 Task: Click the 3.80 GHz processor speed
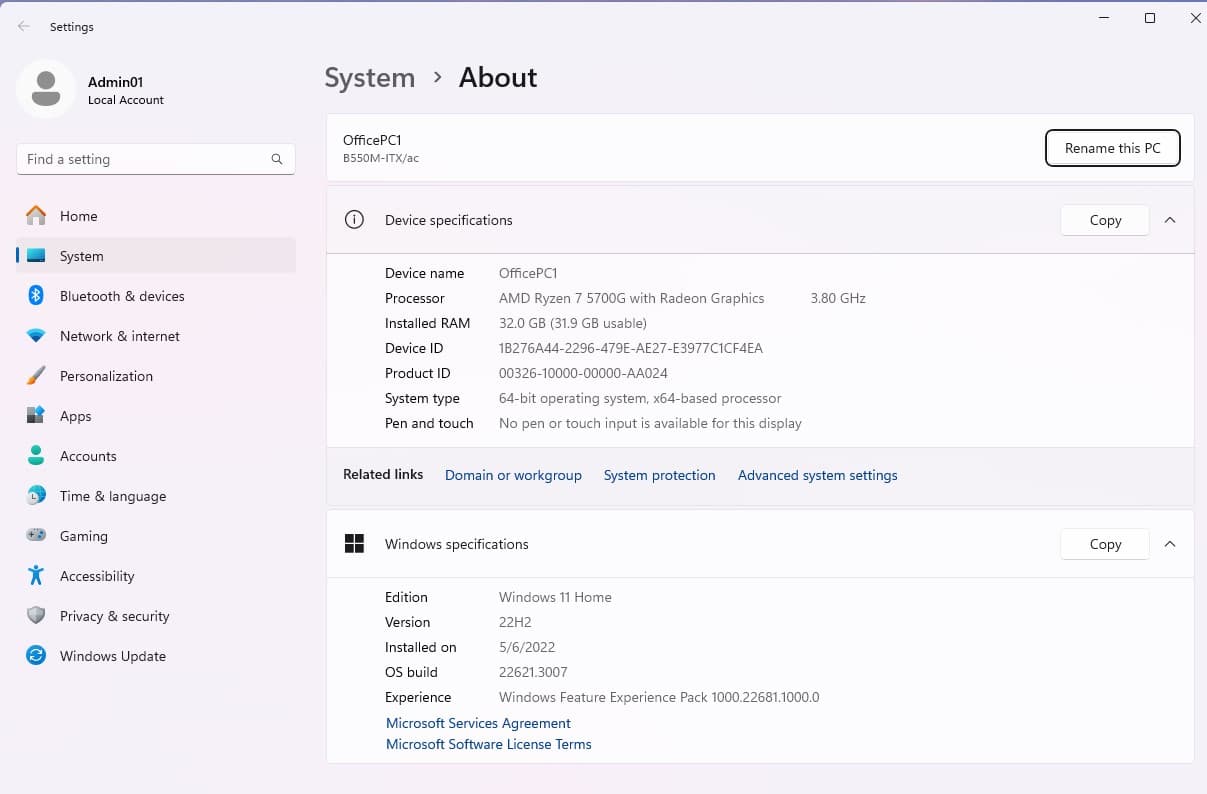pos(838,298)
